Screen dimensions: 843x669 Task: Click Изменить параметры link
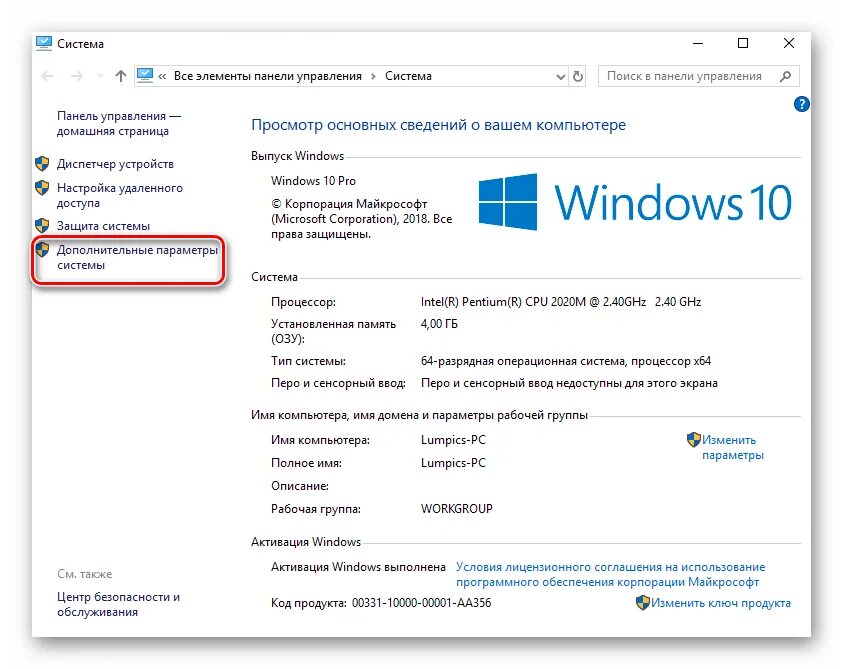[x=732, y=447]
